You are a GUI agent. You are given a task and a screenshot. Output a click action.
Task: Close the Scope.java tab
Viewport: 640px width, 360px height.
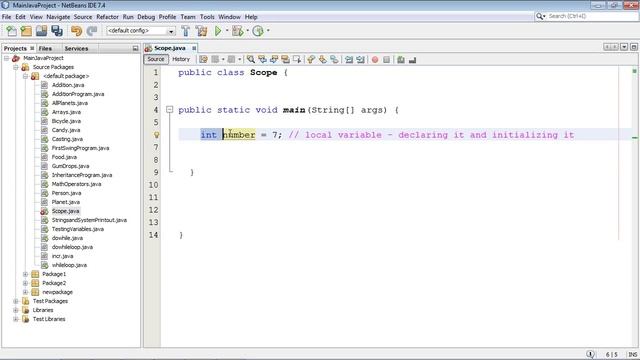[x=194, y=48]
